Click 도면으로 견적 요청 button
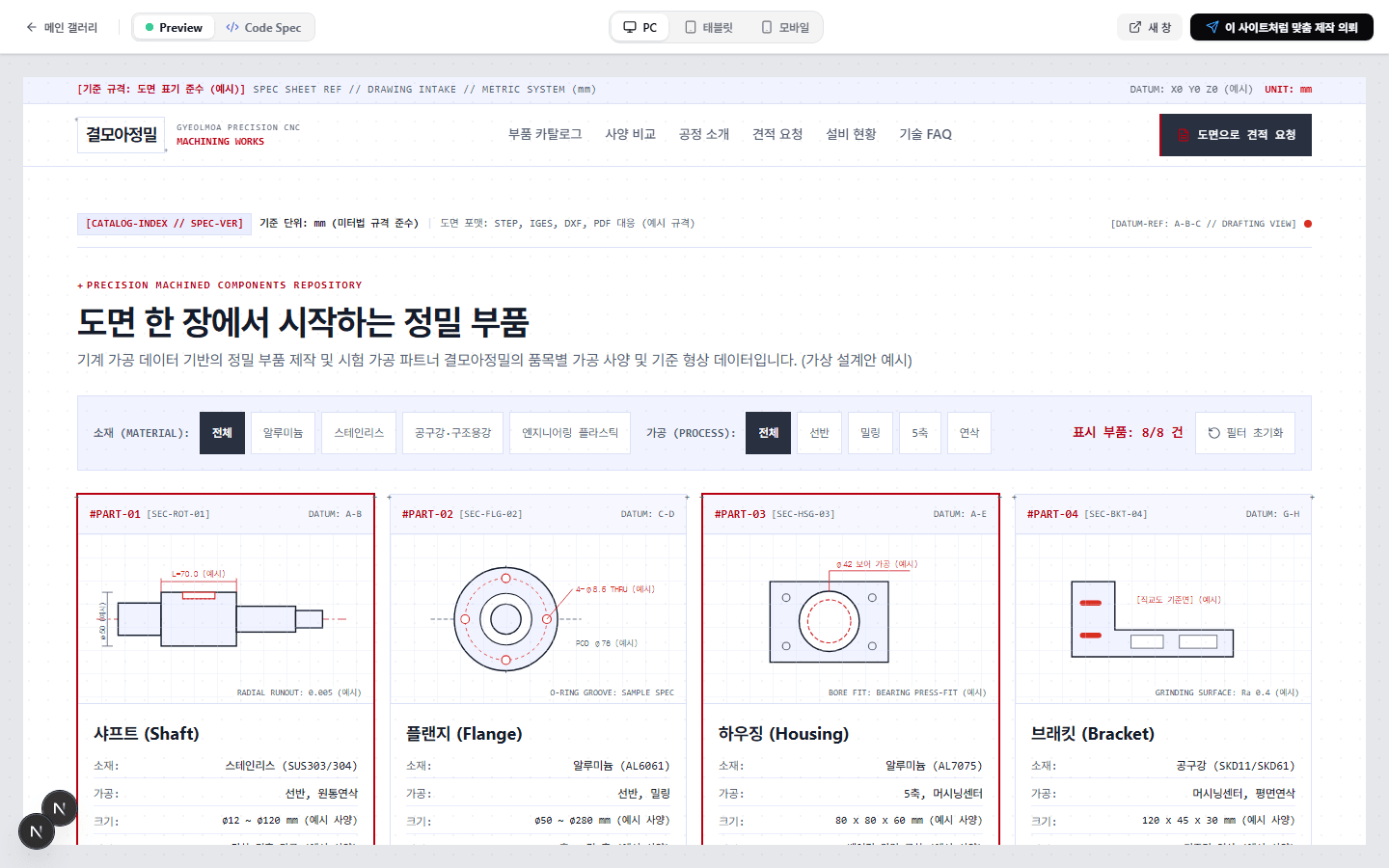 click(1236, 135)
